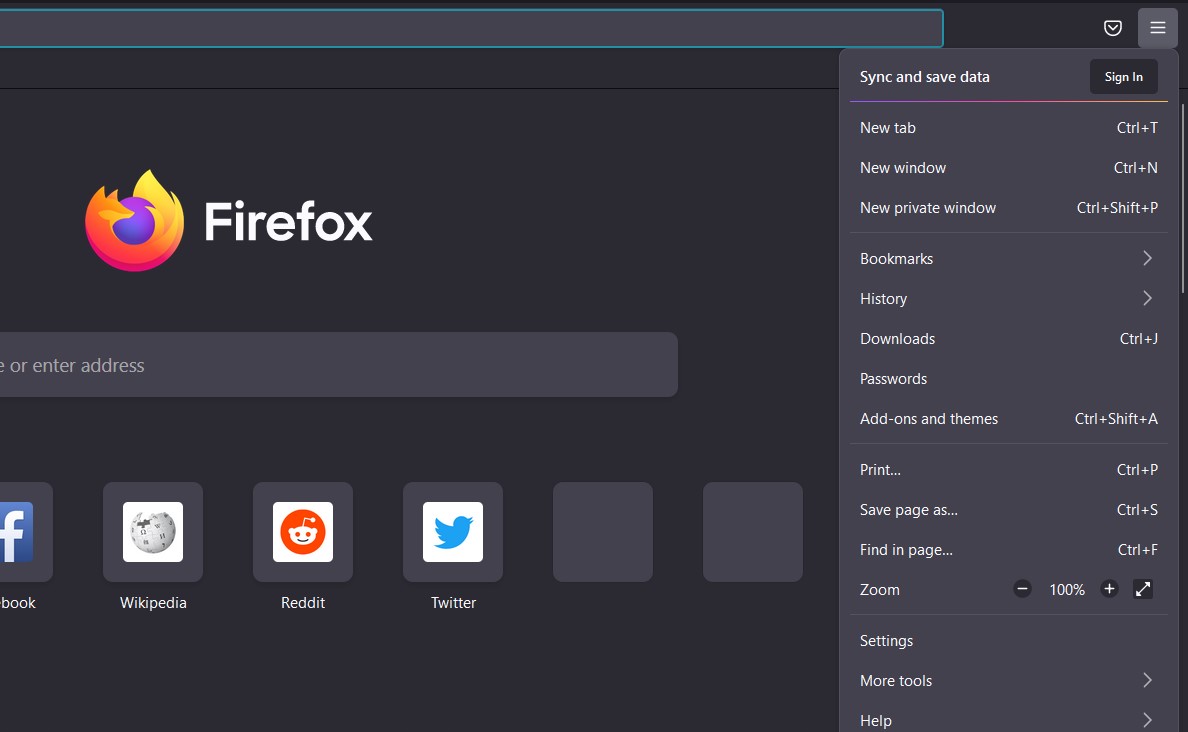Image resolution: width=1188 pixels, height=732 pixels.
Task: Open the Pocket saved pages icon
Action: click(1112, 28)
